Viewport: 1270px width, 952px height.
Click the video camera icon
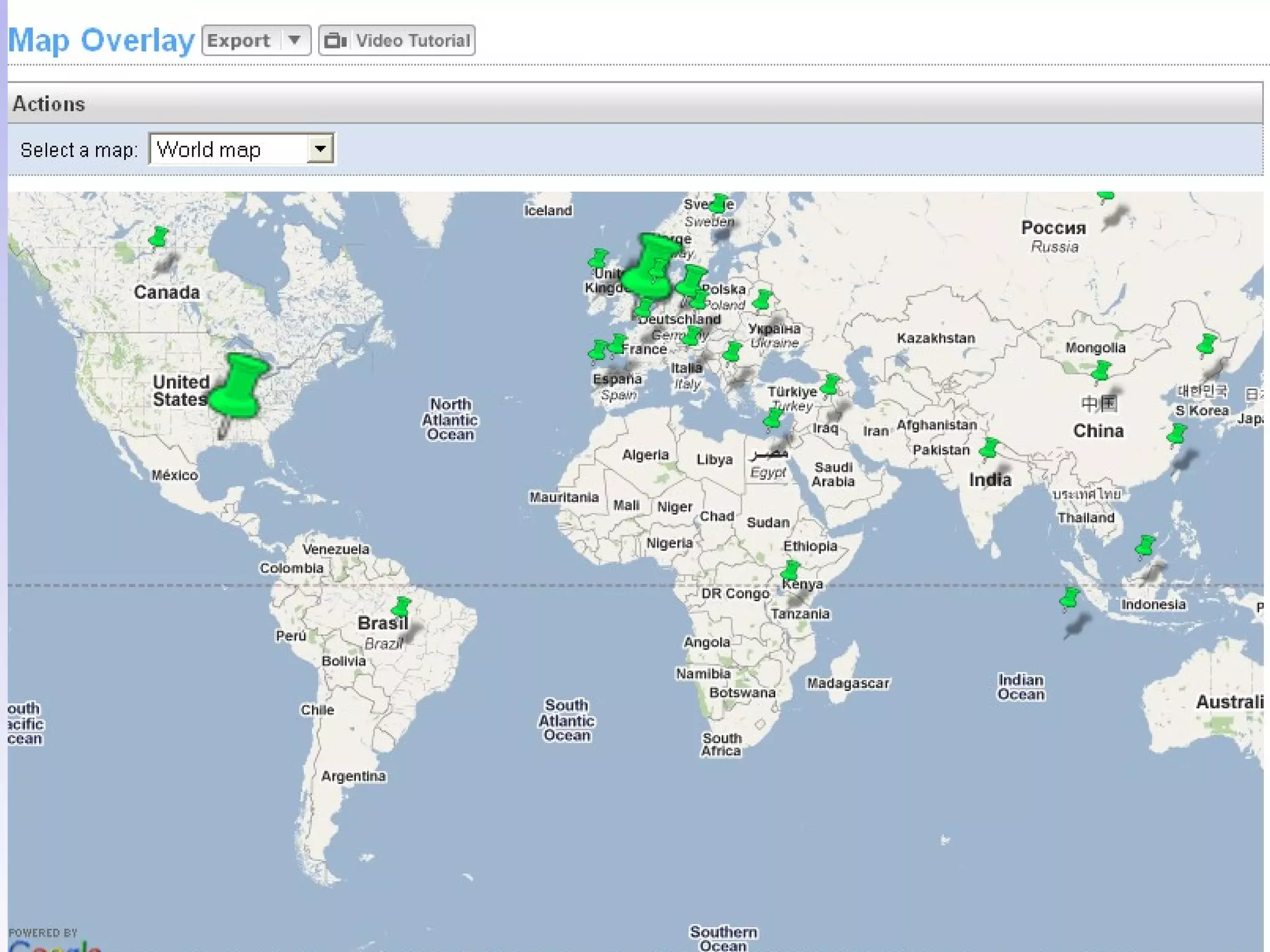point(335,40)
